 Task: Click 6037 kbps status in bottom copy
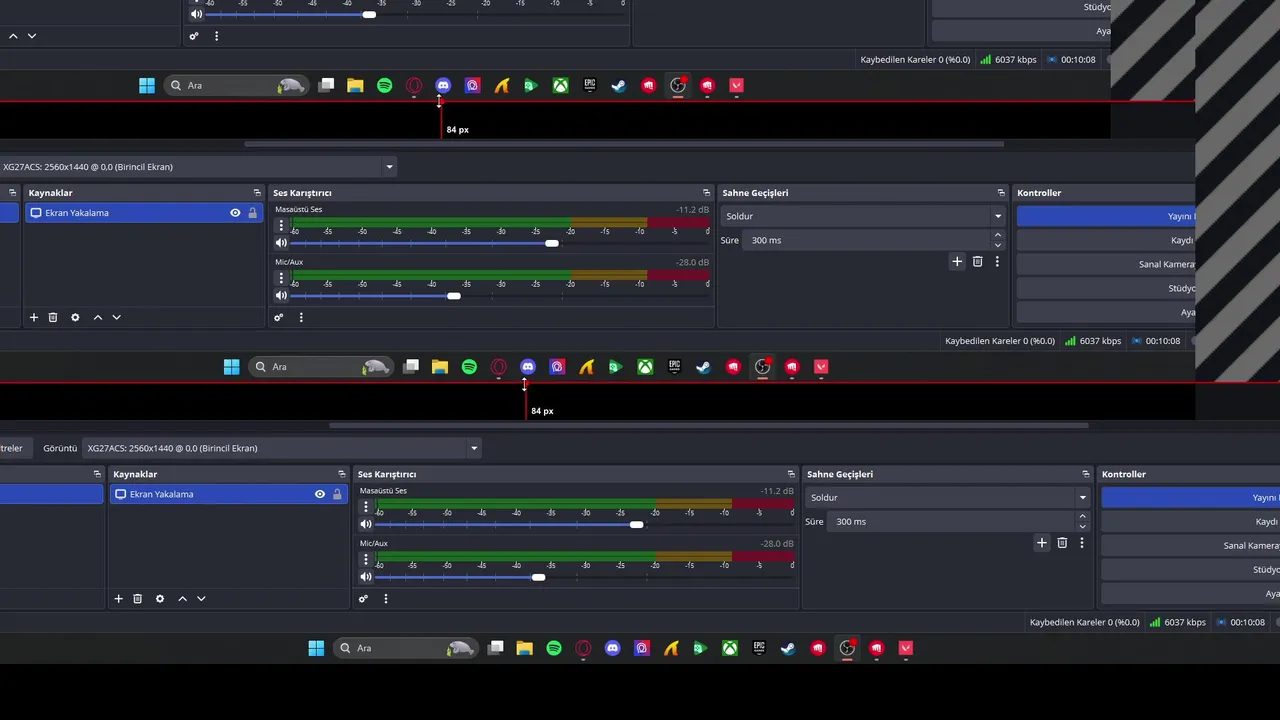(1178, 622)
